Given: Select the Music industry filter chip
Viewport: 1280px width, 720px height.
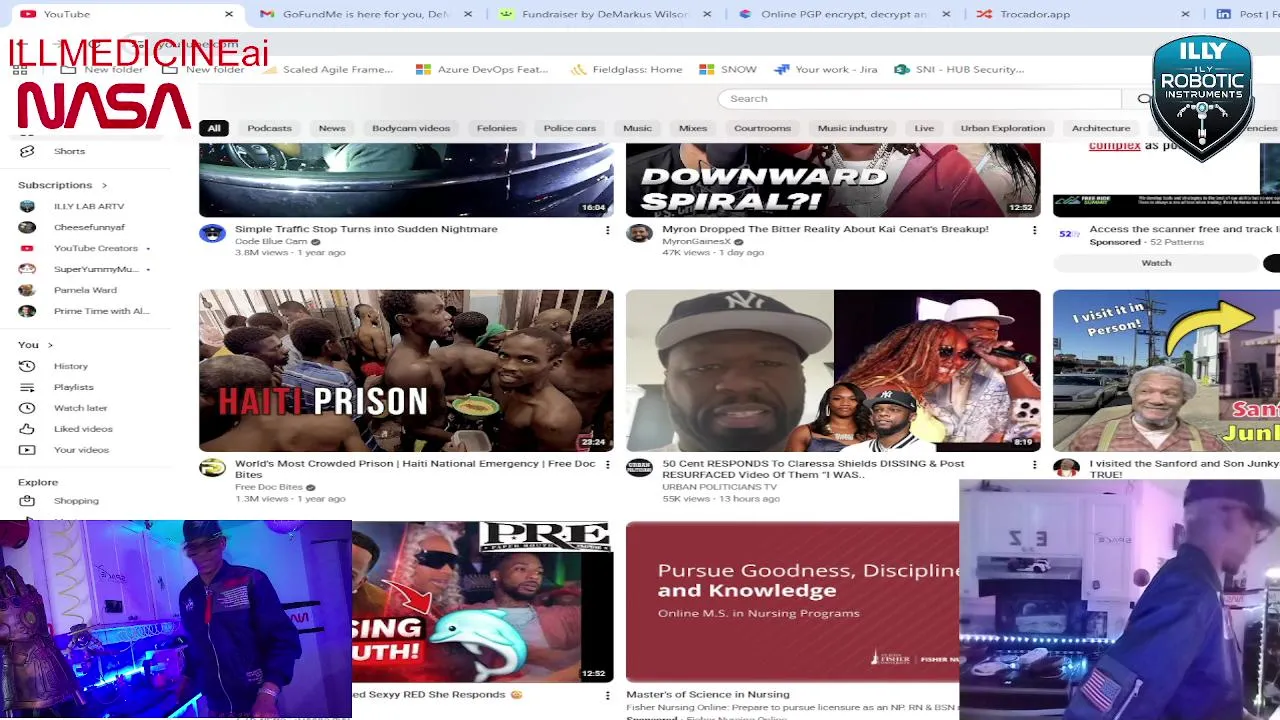Looking at the screenshot, I should (x=852, y=128).
